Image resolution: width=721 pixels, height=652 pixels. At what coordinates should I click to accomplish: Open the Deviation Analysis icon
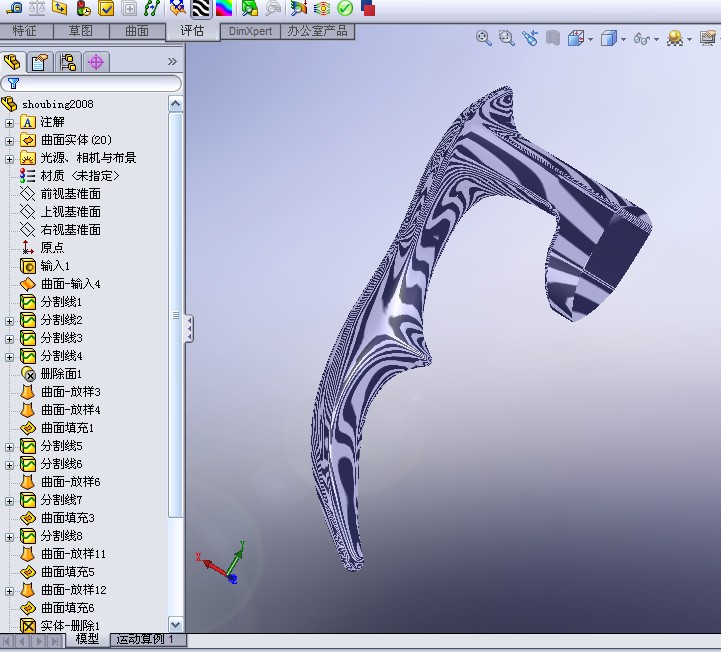coord(151,8)
